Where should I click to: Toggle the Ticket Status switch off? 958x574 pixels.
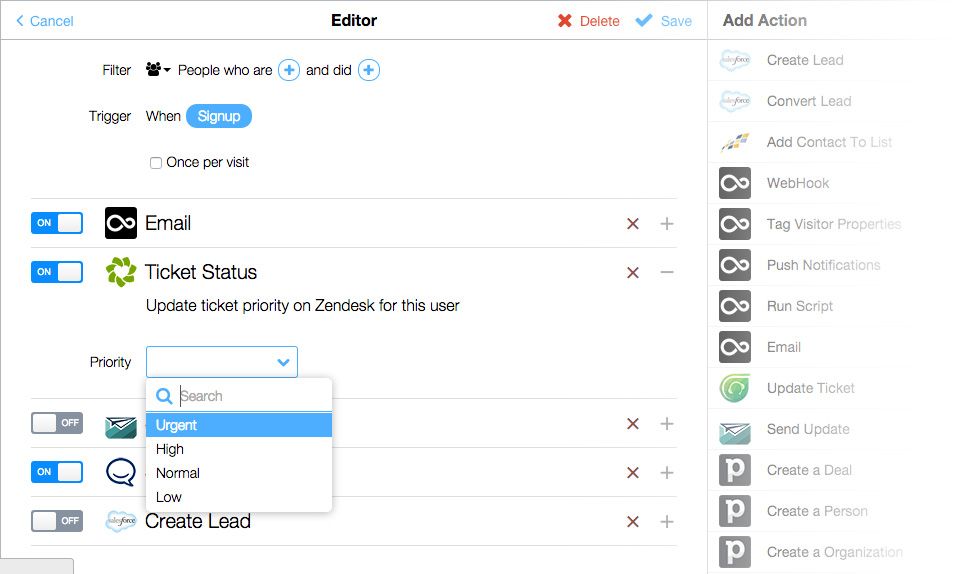(x=57, y=272)
